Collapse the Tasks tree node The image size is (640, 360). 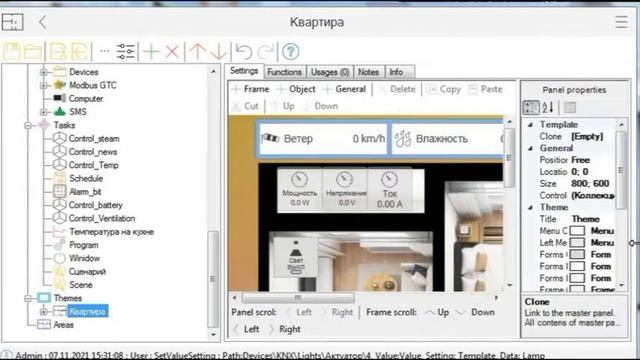pyautogui.click(x=28, y=125)
